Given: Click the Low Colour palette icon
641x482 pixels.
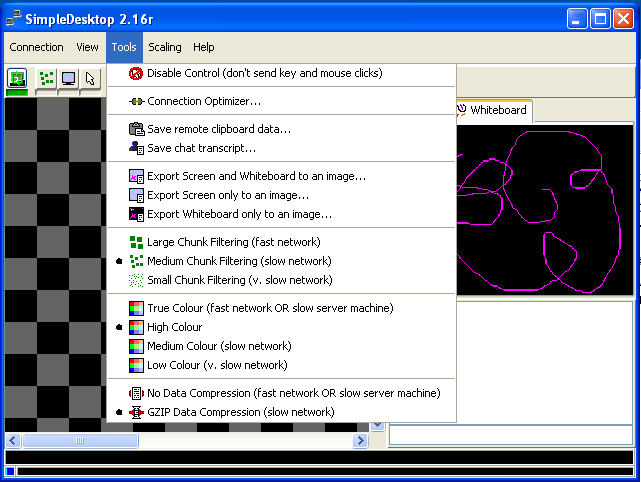Looking at the screenshot, I should click(x=136, y=365).
